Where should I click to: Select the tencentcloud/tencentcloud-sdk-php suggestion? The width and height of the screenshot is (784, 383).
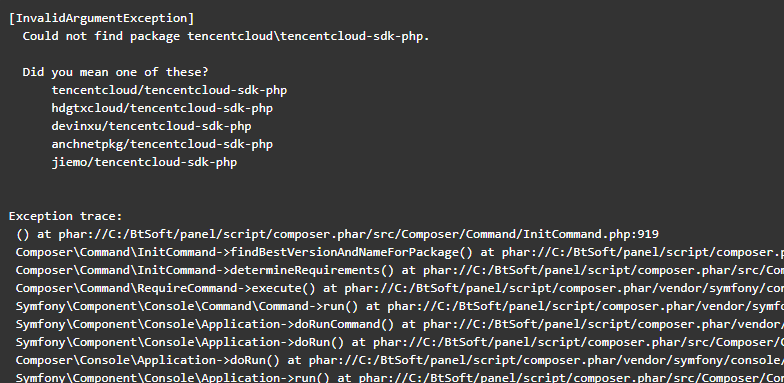point(170,90)
